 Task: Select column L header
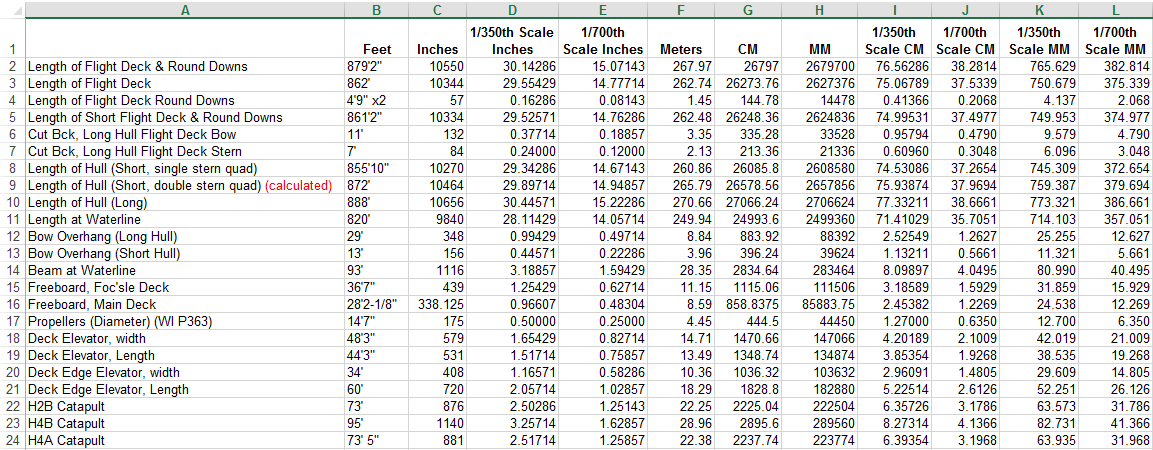[x=1115, y=10]
